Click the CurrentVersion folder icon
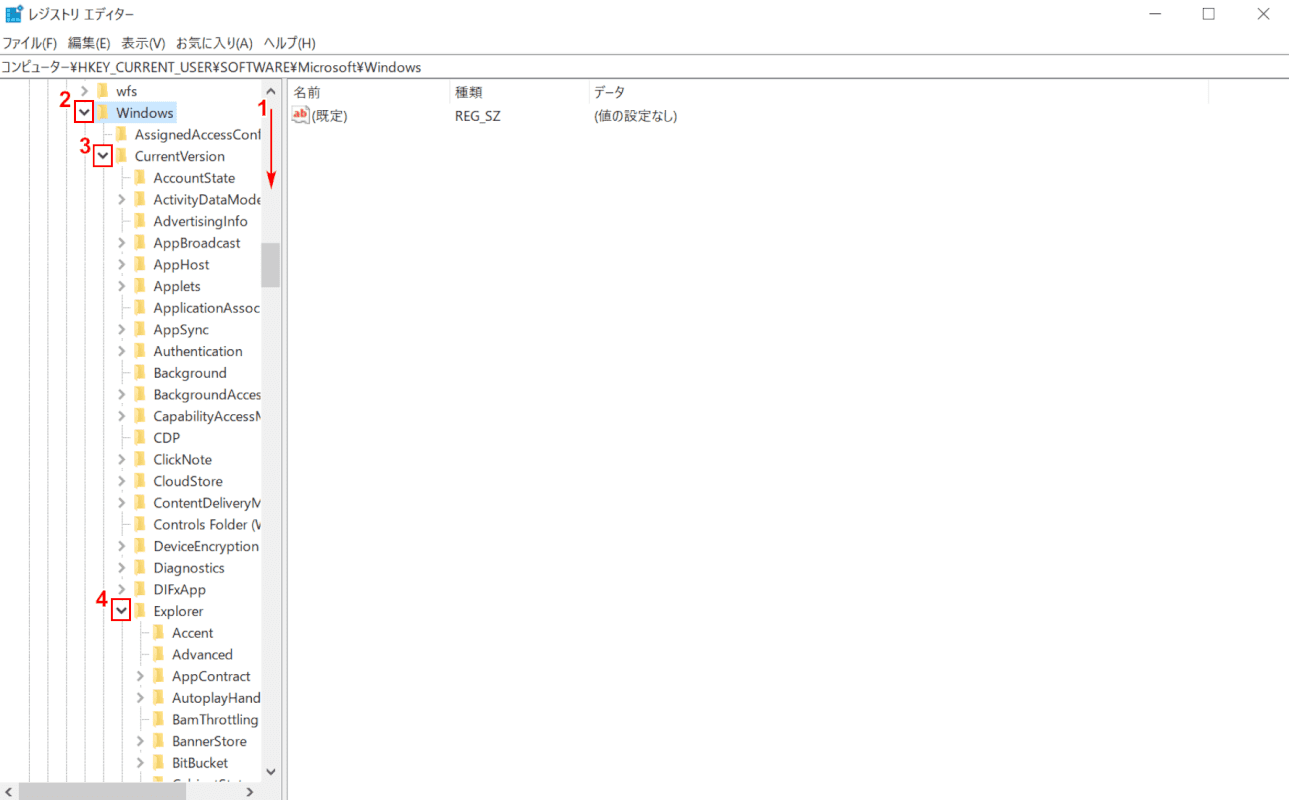Screen dimensions: 1289x800 (x=121, y=156)
